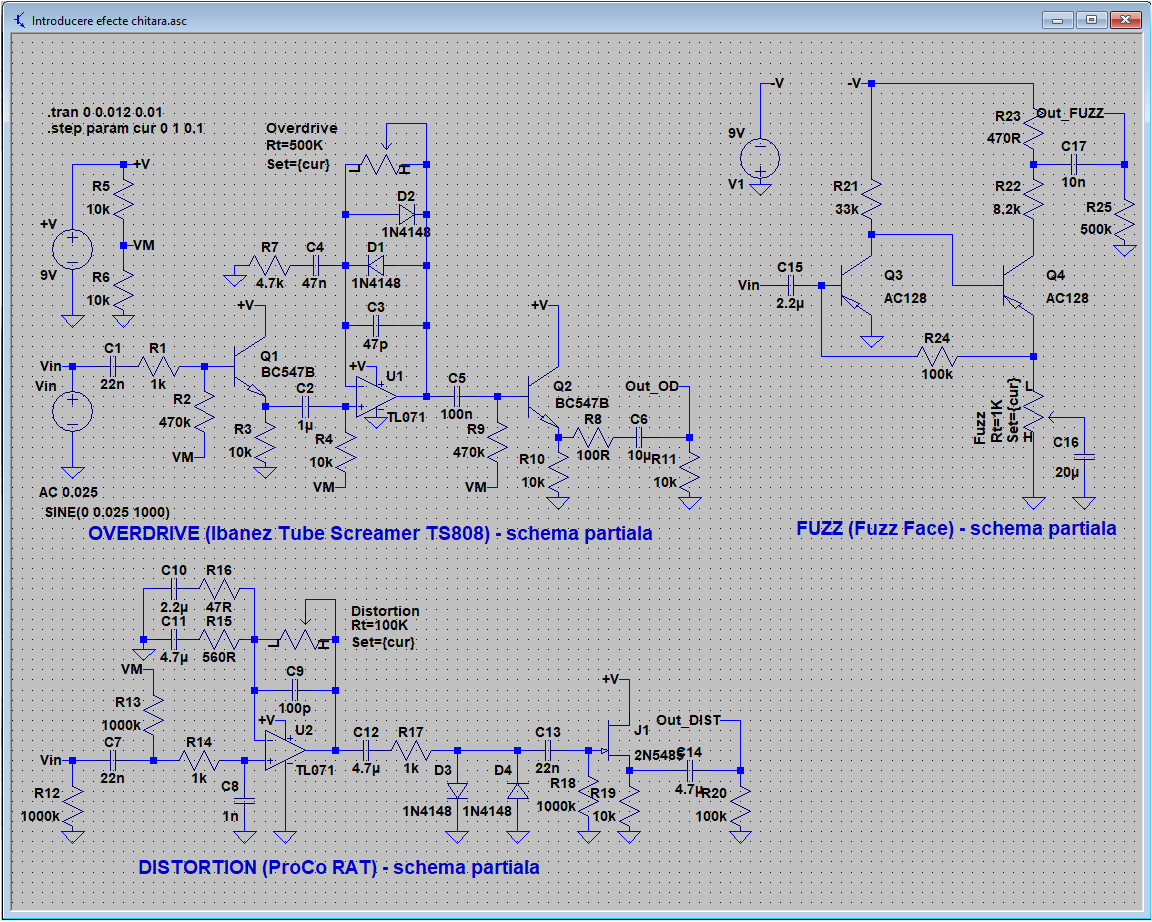Viewport: 1152px width, 922px height.
Task: Select capacitor C16 20µ symbol
Action: coord(1084,457)
